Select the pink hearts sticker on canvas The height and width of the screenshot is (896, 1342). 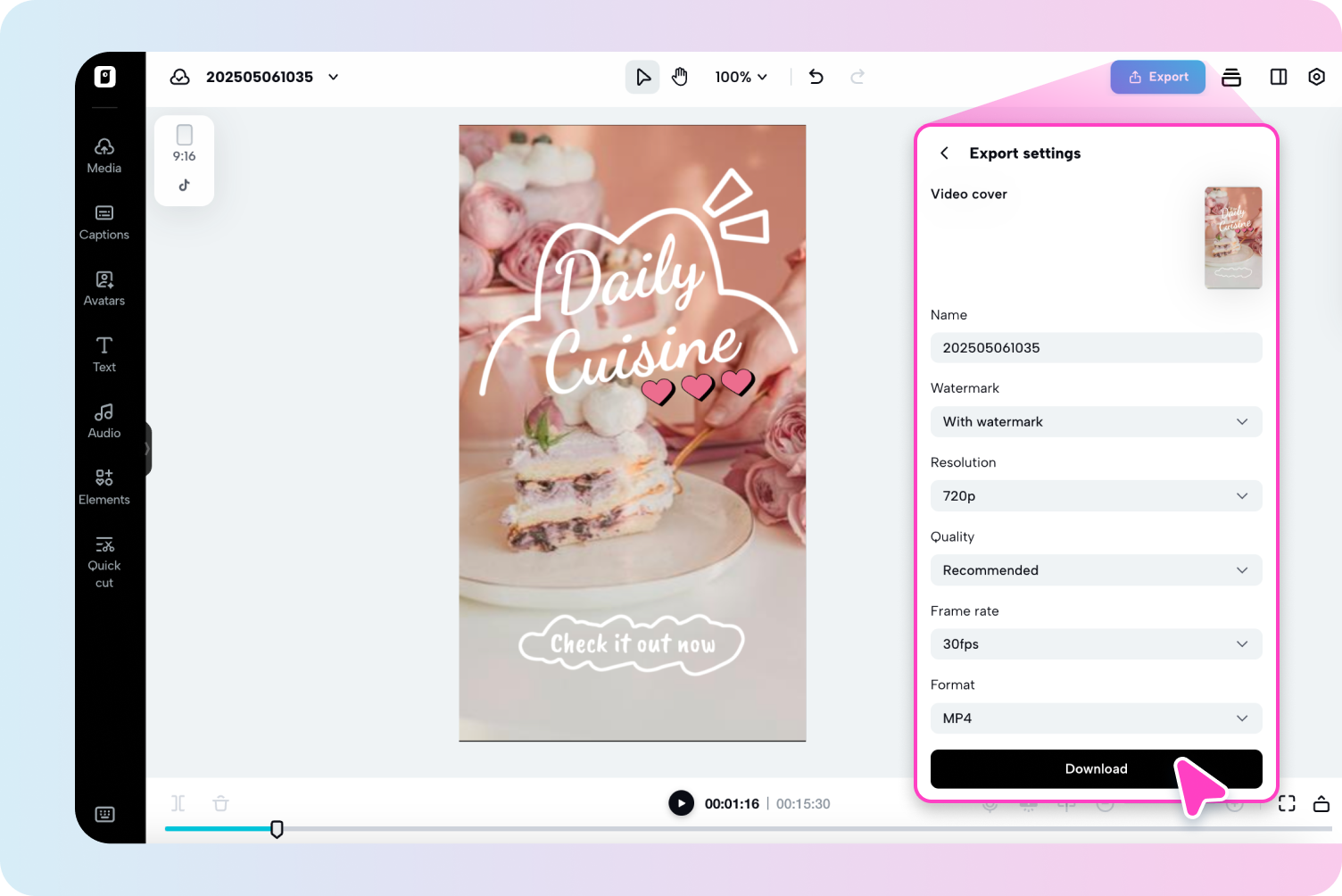tap(699, 386)
